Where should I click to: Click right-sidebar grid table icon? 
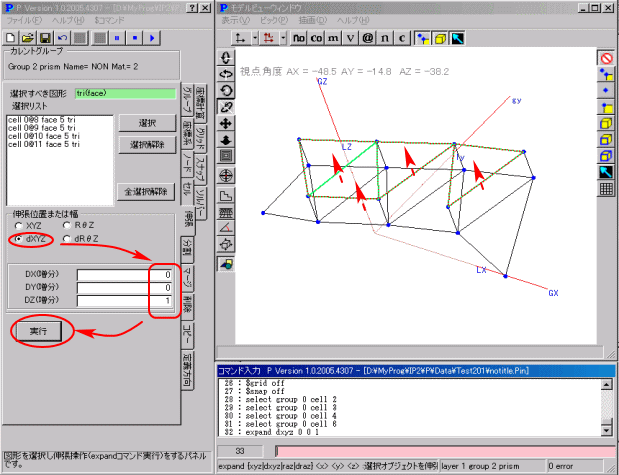(606, 188)
